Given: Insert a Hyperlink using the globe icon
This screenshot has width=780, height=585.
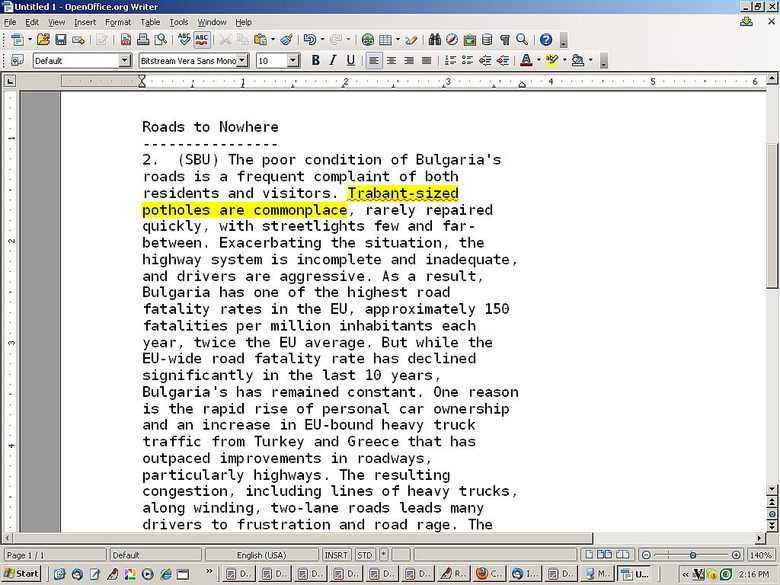Looking at the screenshot, I should click(368, 40).
